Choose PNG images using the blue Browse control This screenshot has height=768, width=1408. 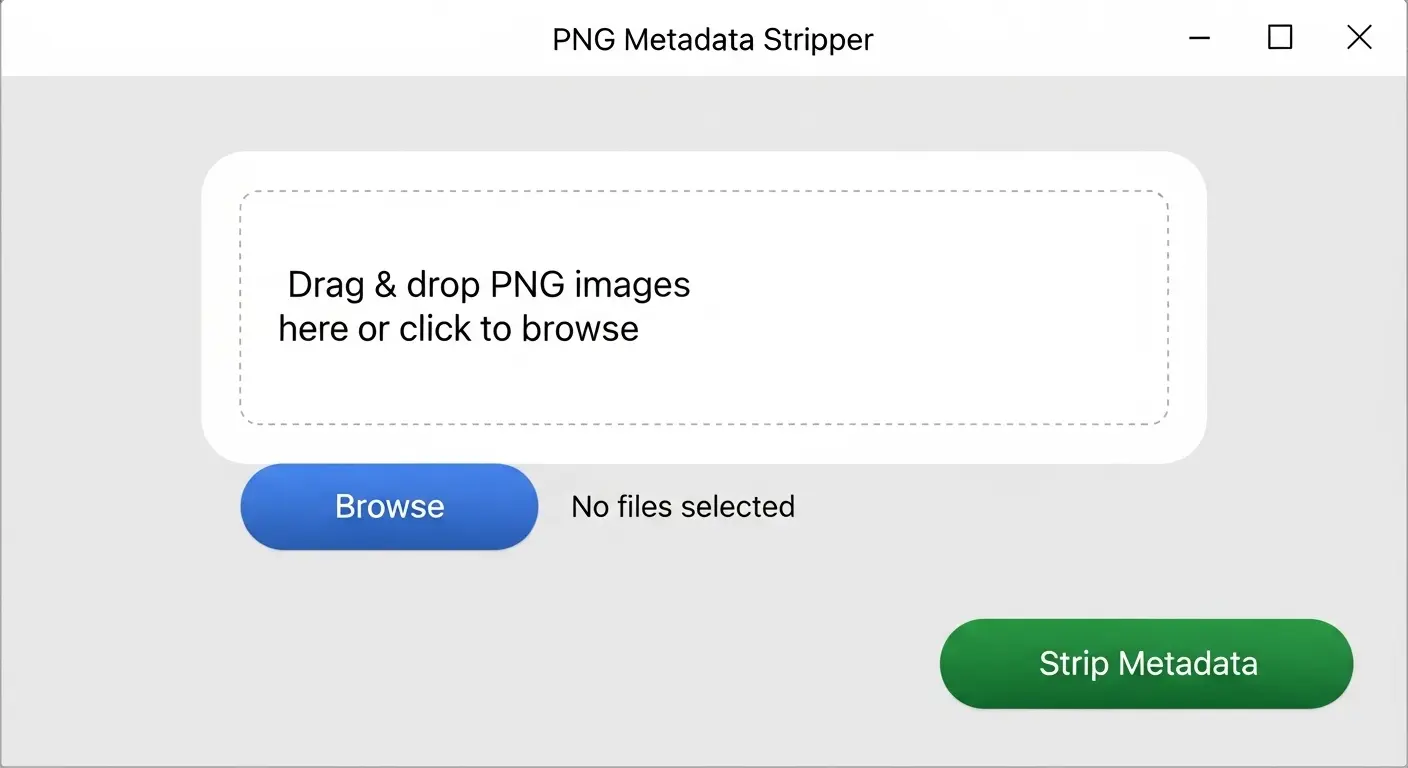point(388,506)
